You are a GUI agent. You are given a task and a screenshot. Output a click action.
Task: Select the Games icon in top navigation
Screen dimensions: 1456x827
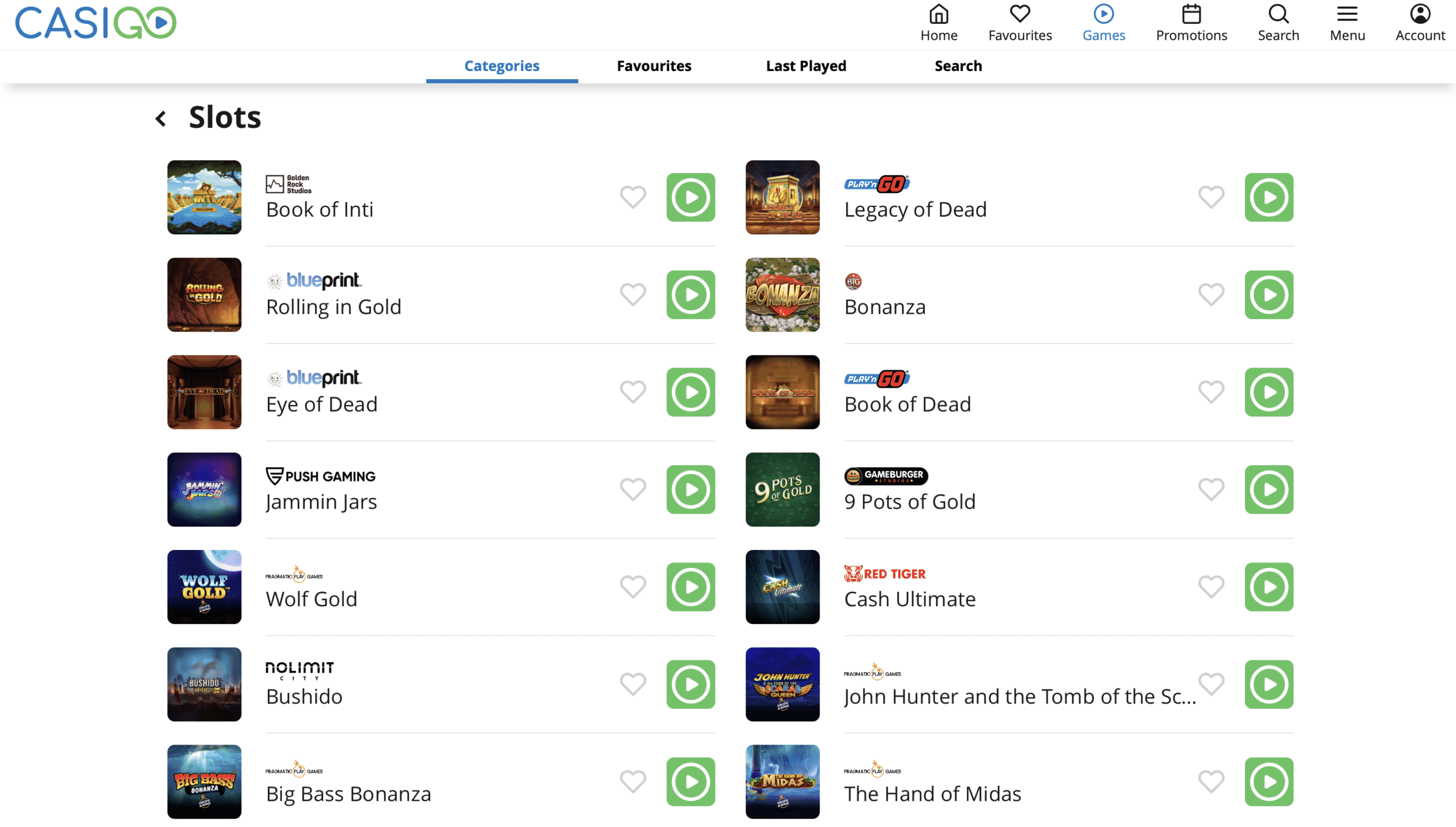coord(1103,14)
